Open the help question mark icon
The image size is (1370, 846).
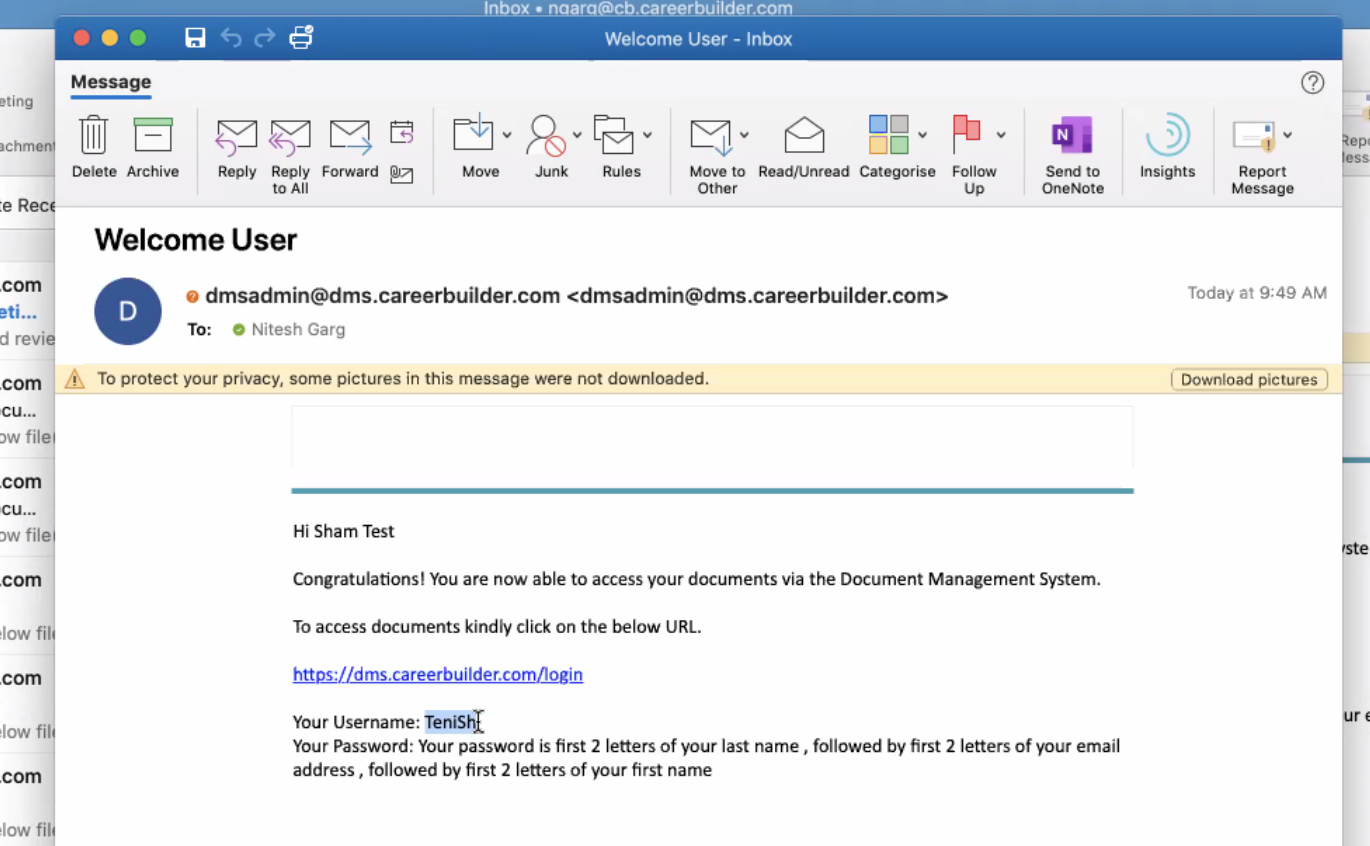(1312, 83)
